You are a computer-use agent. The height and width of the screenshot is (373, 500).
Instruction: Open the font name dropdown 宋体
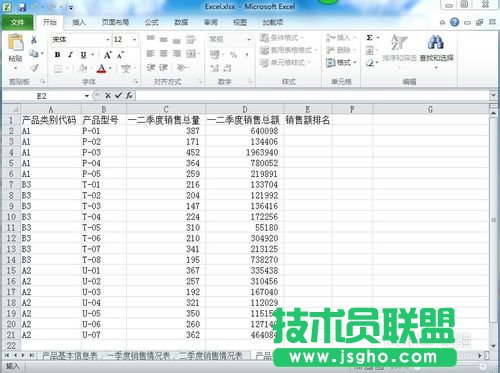pyautogui.click(x=108, y=40)
